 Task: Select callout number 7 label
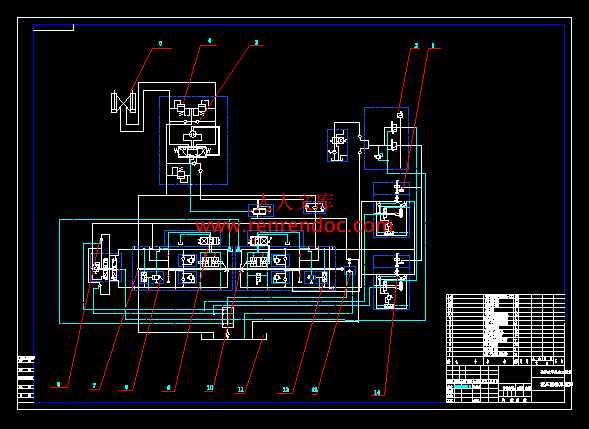(94, 386)
